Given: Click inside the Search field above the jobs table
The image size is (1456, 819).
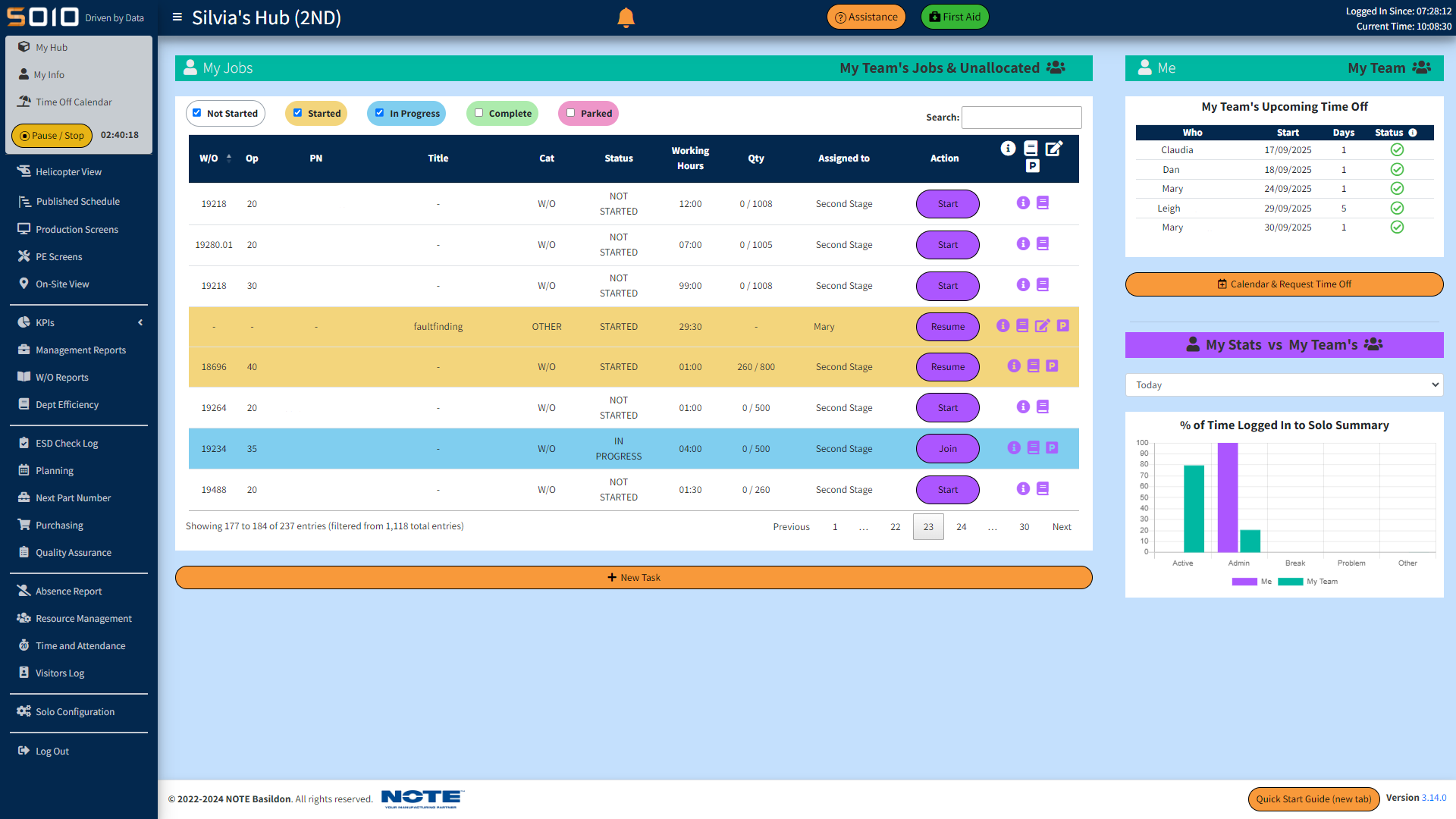Looking at the screenshot, I should tap(1021, 118).
